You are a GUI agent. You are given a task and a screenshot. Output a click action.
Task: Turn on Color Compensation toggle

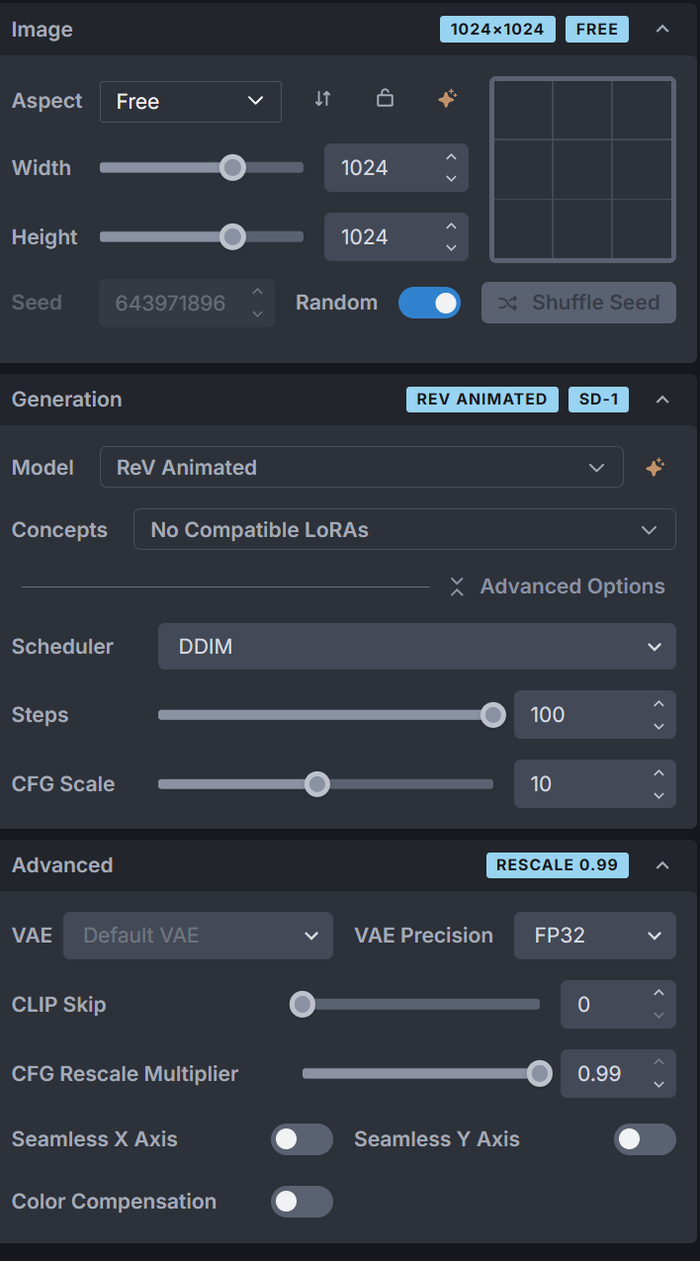pos(301,1202)
